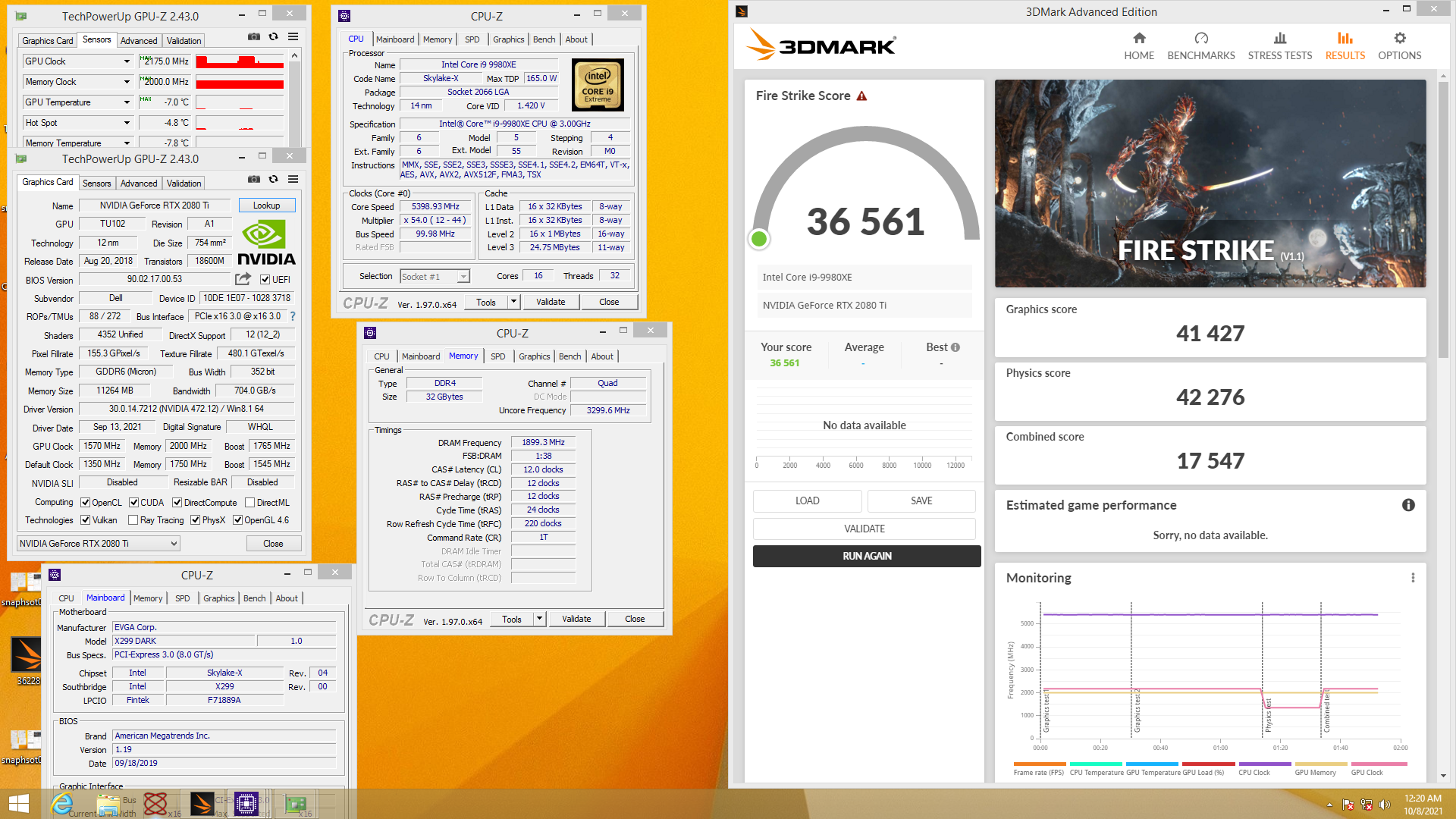Screen dimensions: 1456x819
Task: Click LOAD result button in 3DMark
Action: [x=807, y=500]
